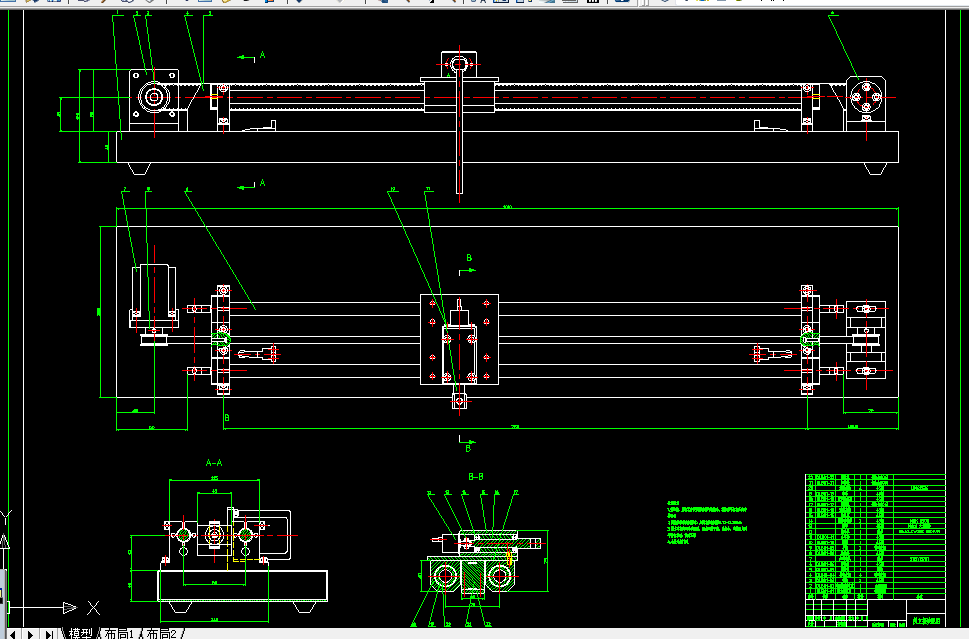Pick the hatched slider block in B-B view
This screenshot has height=639, width=969.
coord(473,575)
